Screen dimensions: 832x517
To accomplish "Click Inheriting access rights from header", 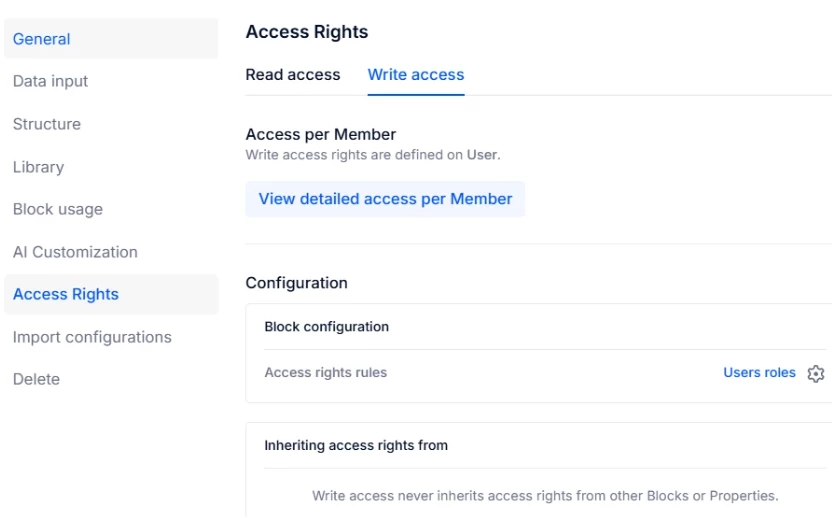I will point(356,445).
